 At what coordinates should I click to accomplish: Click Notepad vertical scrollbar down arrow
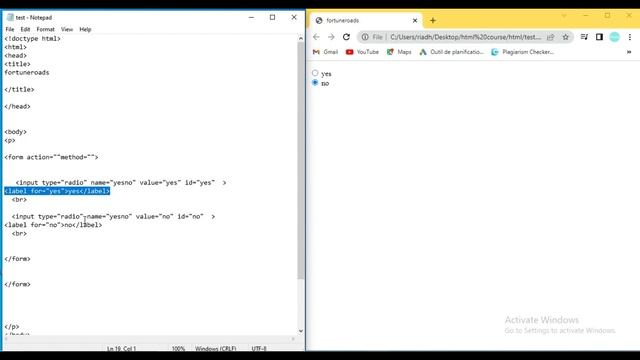301,331
